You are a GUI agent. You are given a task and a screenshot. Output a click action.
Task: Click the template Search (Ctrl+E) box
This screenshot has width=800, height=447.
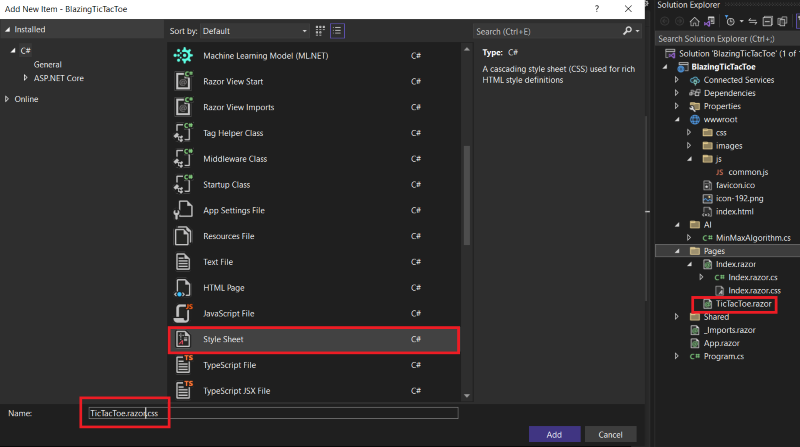(547, 32)
